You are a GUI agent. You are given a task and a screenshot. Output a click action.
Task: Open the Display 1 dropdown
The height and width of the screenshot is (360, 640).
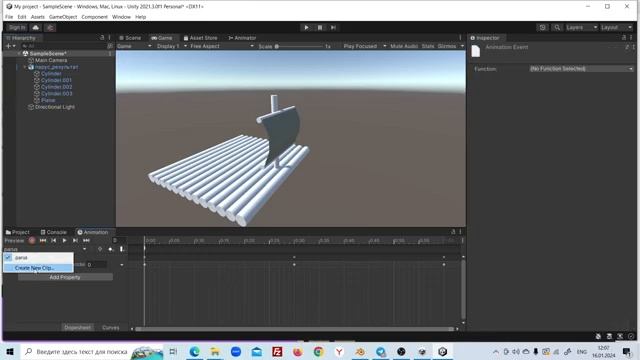click(x=172, y=46)
